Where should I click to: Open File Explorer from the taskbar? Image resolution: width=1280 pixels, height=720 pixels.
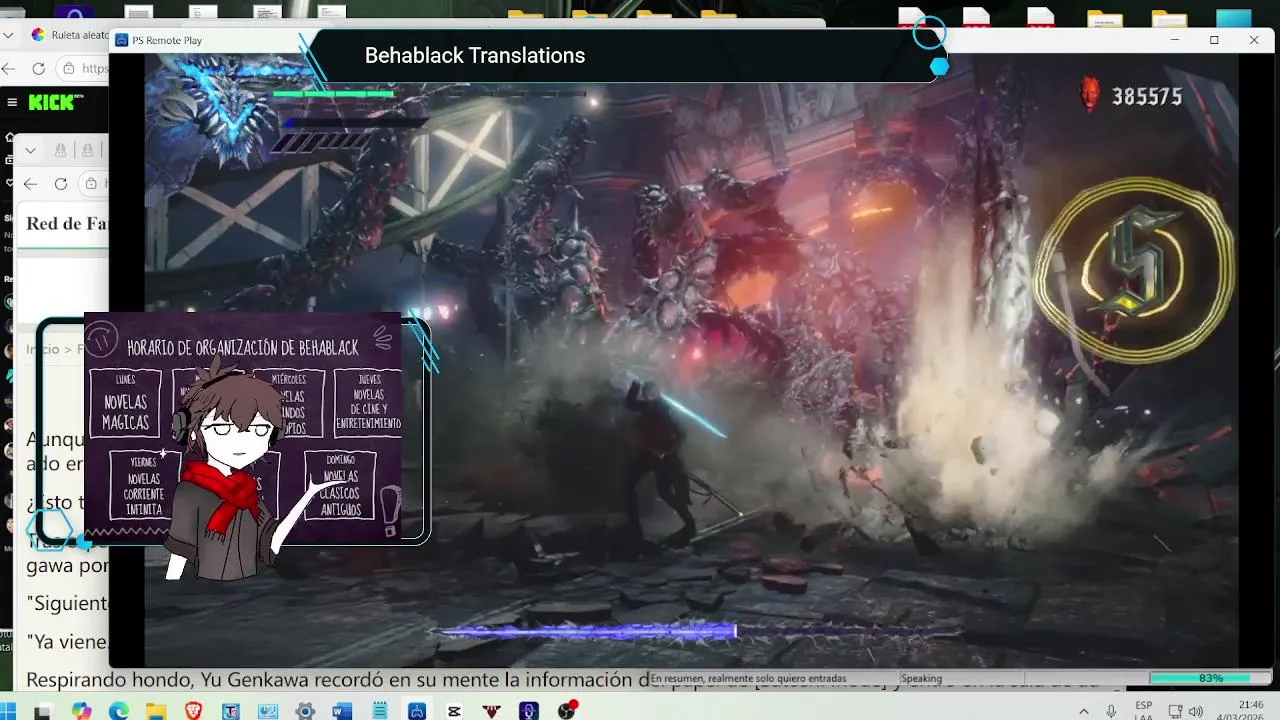tap(156, 711)
